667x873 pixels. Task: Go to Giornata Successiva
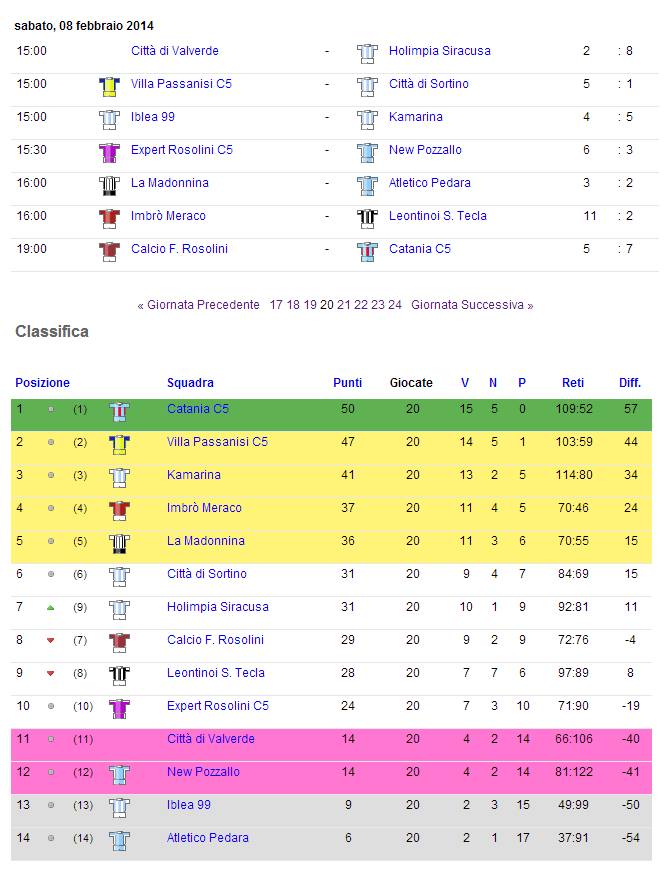click(472, 305)
